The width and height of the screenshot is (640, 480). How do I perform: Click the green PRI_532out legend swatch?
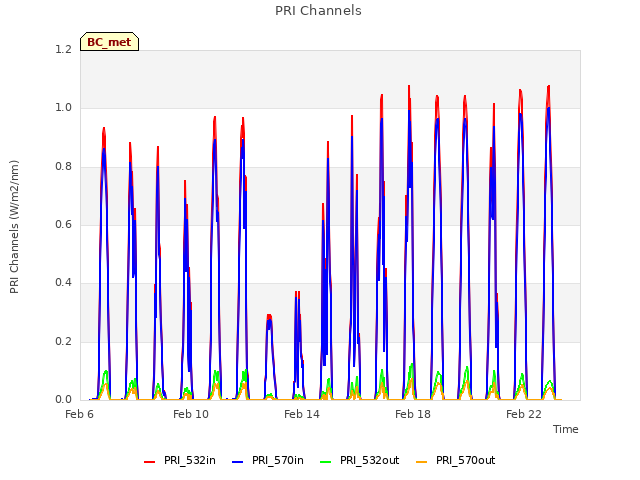(x=326, y=461)
